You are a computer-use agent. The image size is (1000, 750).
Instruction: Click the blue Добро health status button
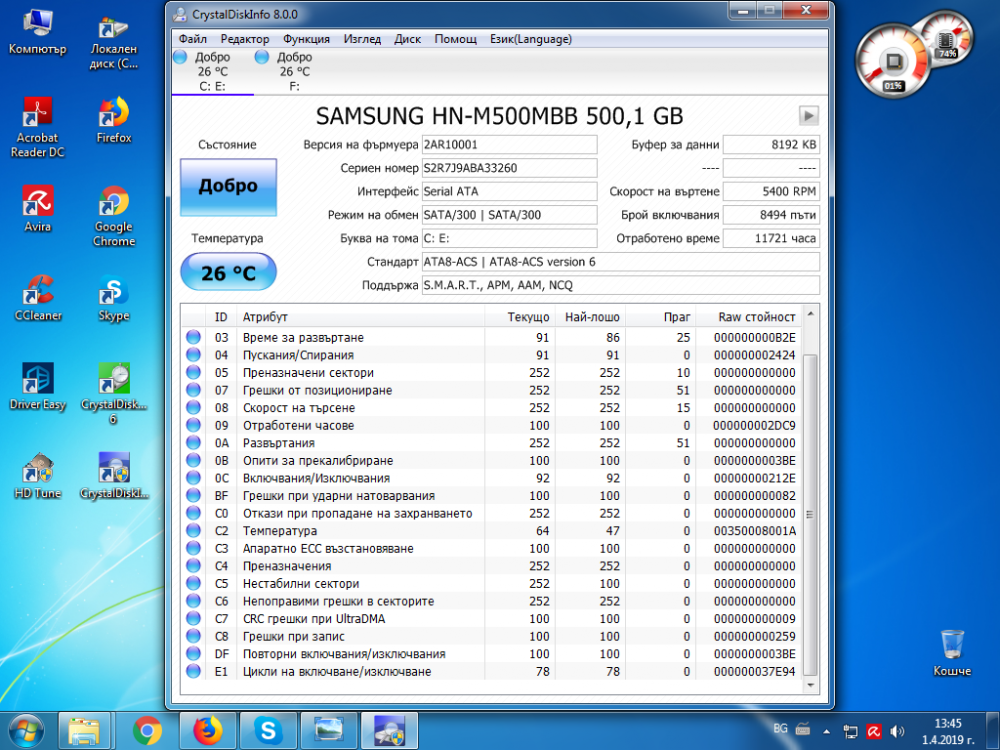(x=228, y=186)
